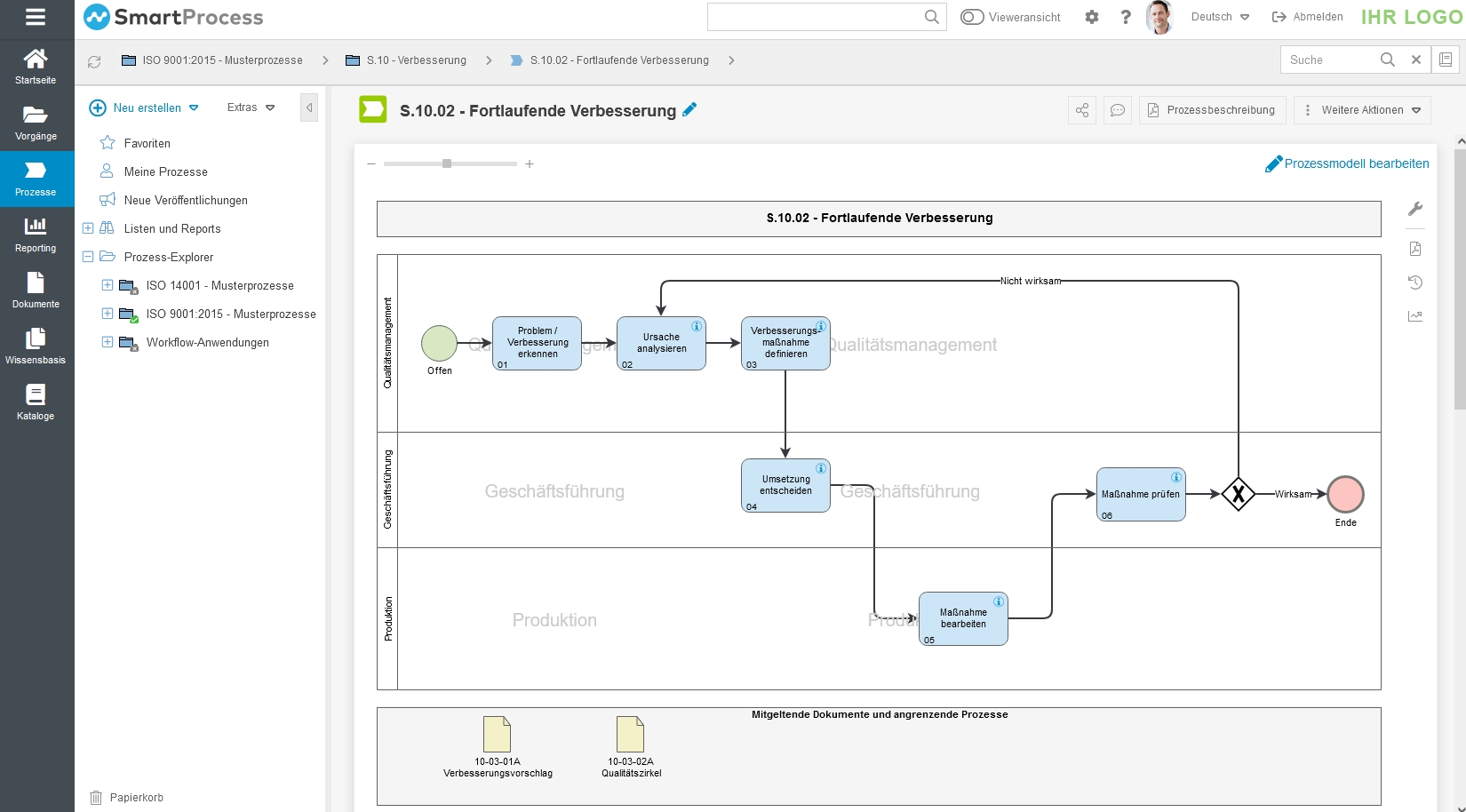The width and height of the screenshot is (1466, 812).
Task: Open Neue Veröffentlichungen
Action: [186, 200]
